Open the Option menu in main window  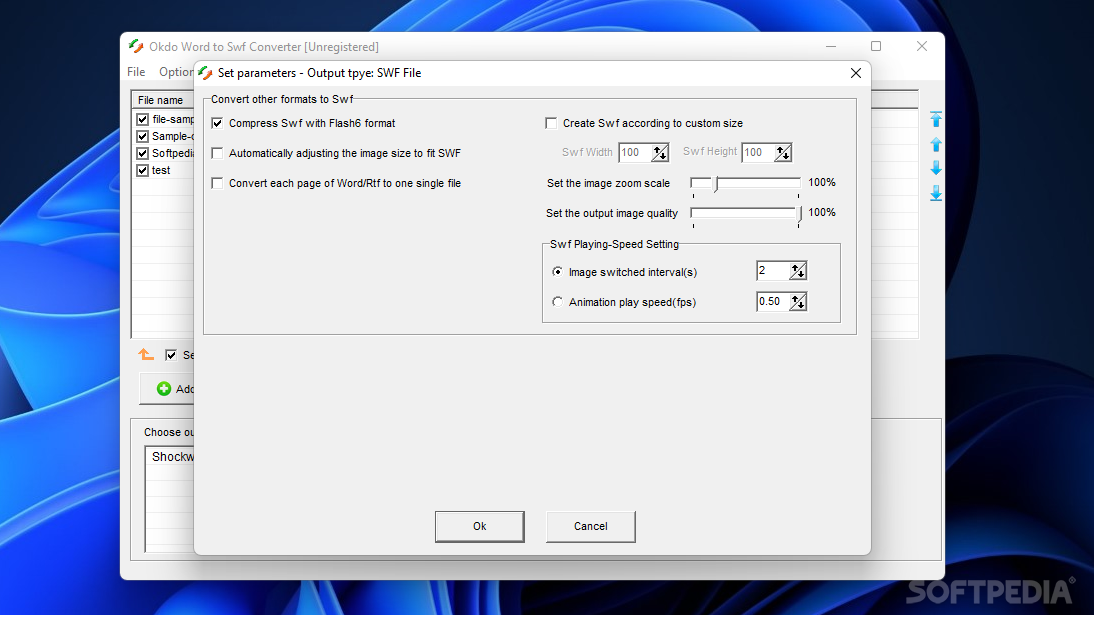tap(175, 72)
